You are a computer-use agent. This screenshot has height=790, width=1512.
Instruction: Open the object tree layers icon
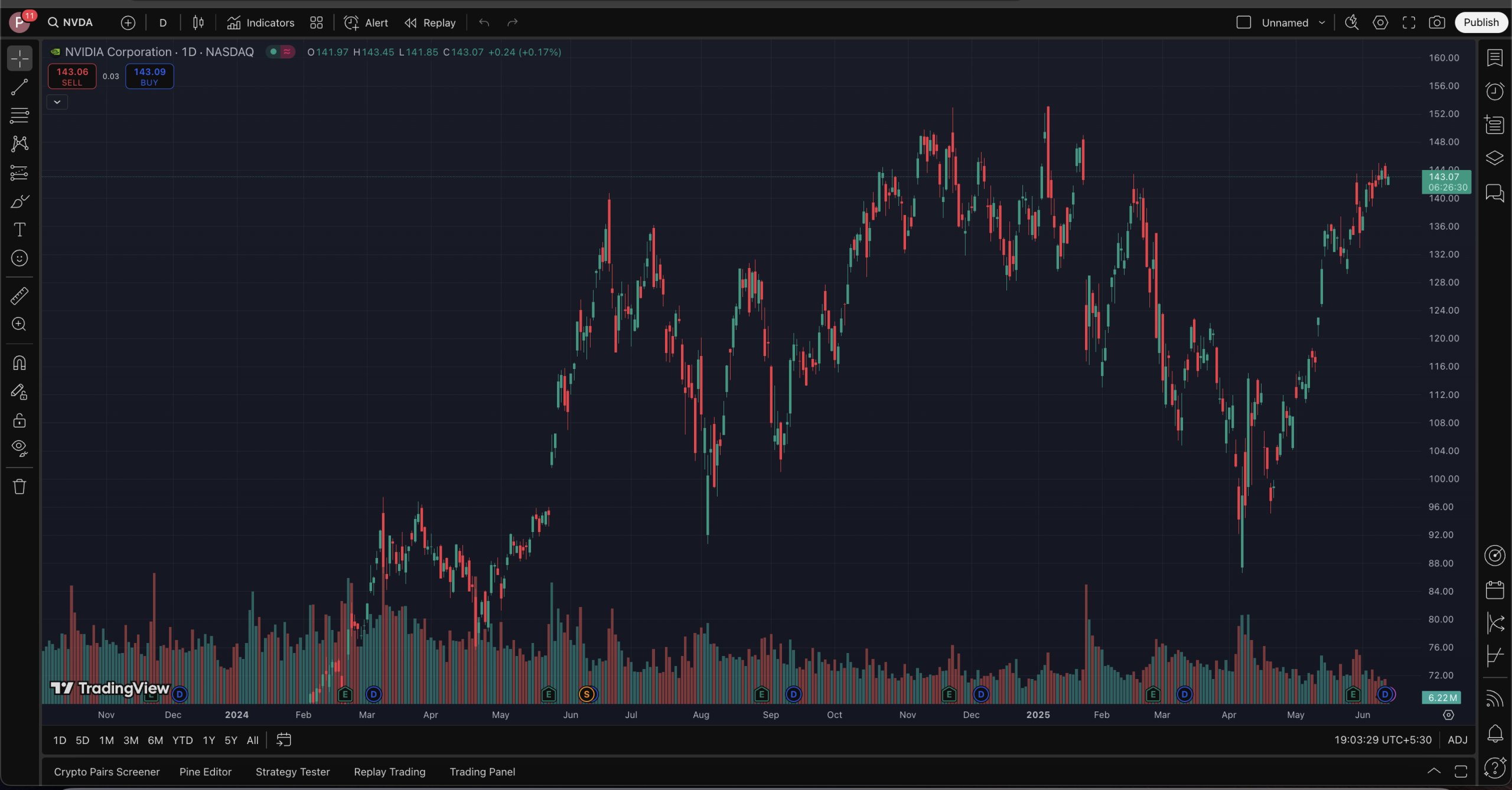coord(1495,158)
